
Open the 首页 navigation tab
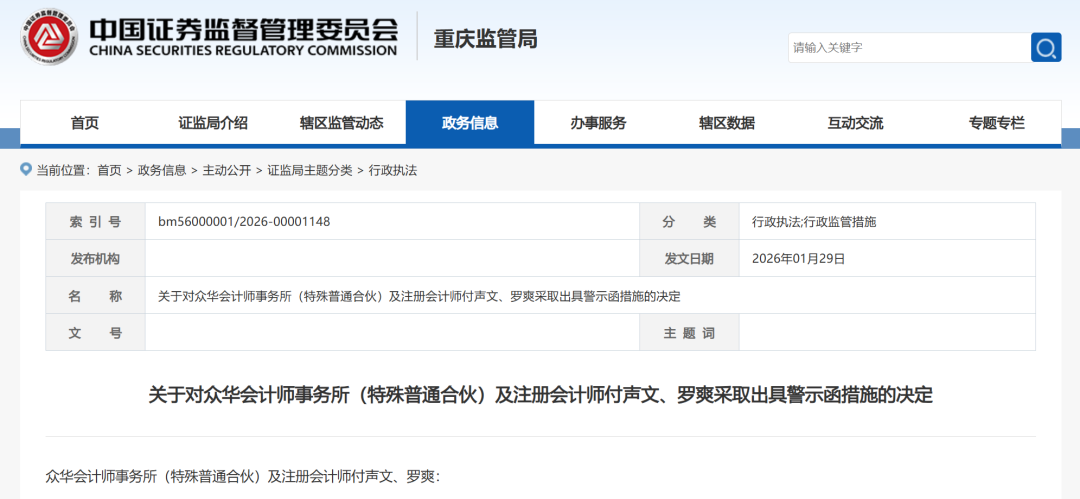tap(85, 123)
